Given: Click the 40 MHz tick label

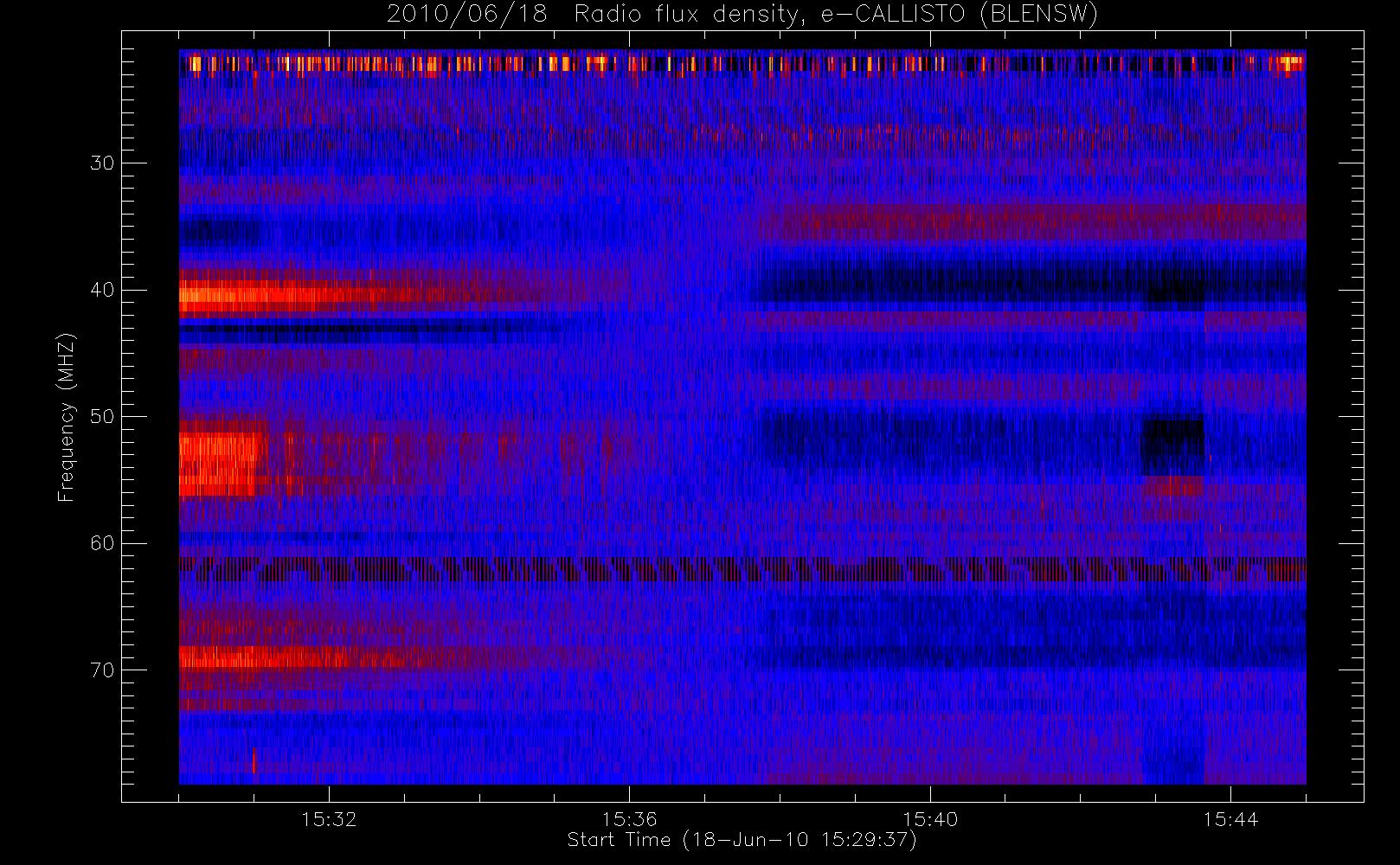Looking at the screenshot, I should (102, 290).
